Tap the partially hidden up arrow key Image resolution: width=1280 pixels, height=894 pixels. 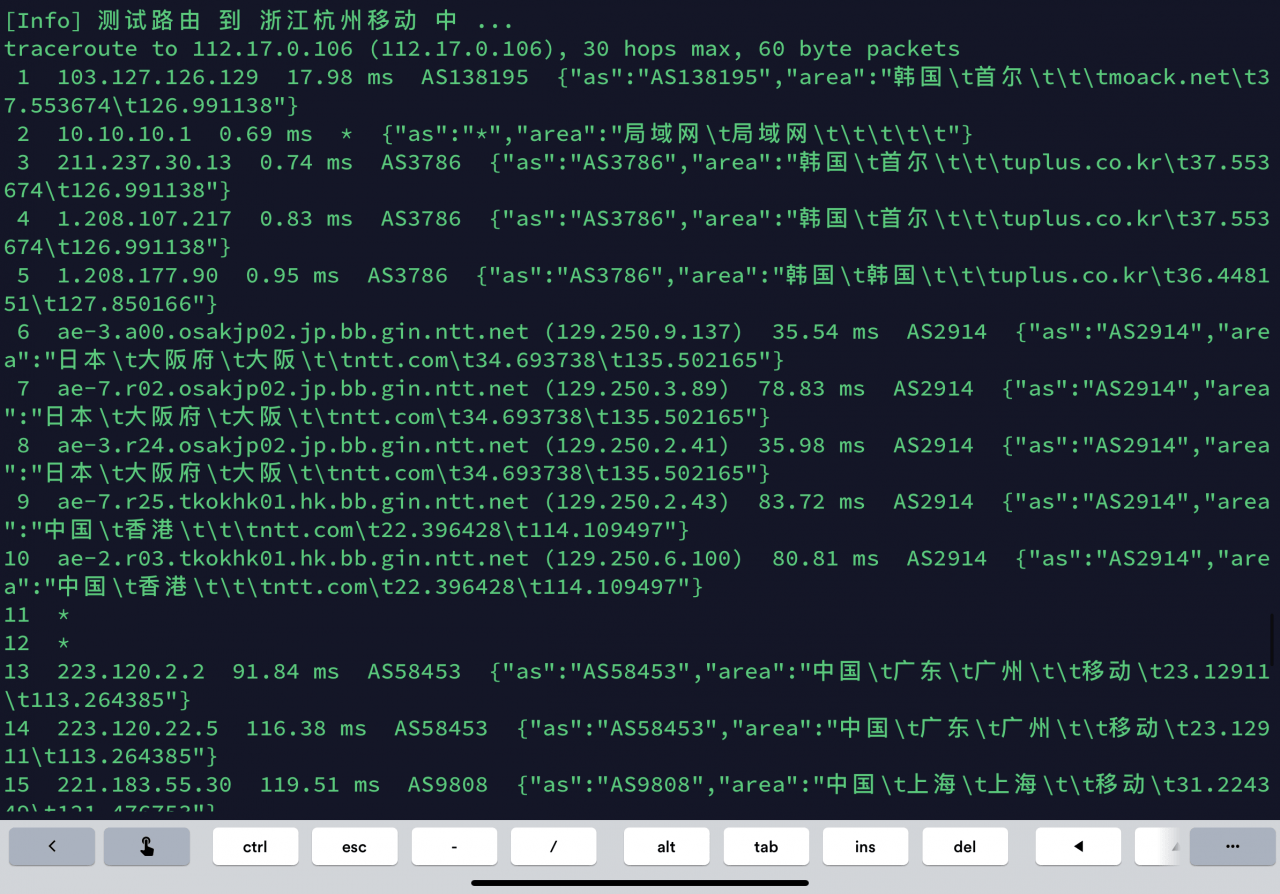coord(1160,846)
